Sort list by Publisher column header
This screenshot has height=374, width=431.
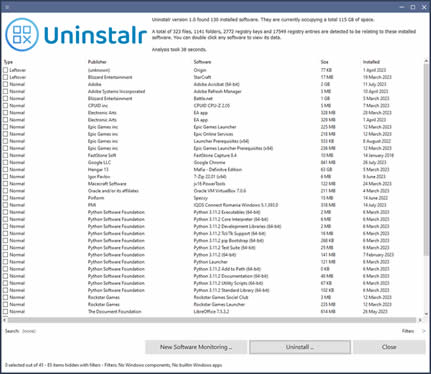[x=97, y=62]
